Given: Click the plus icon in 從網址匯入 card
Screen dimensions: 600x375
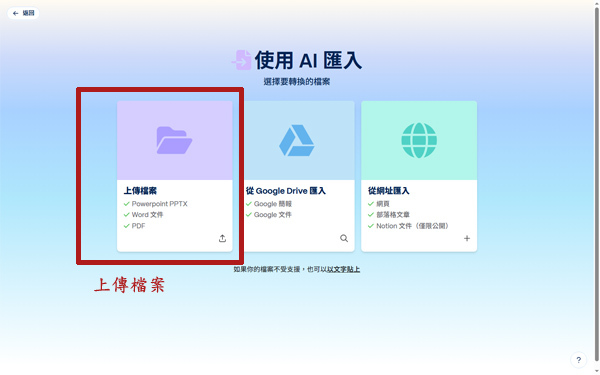Looking at the screenshot, I should tap(467, 238).
